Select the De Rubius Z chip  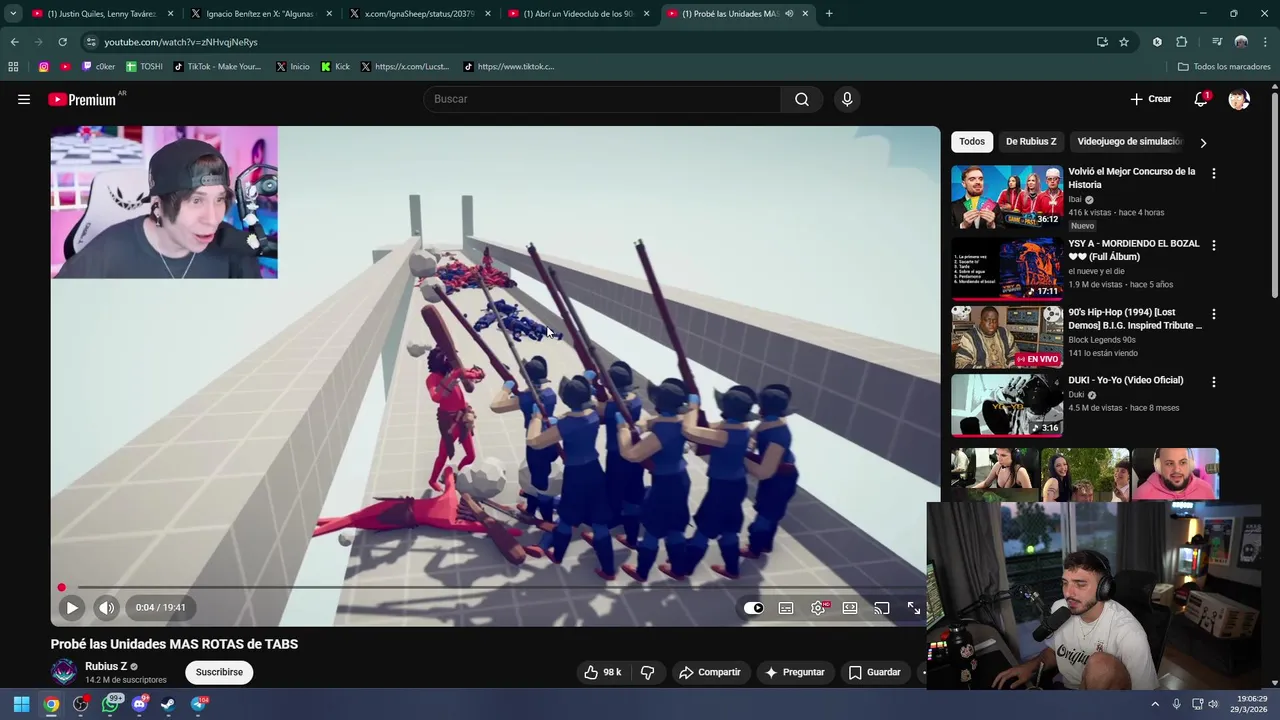[1031, 142]
